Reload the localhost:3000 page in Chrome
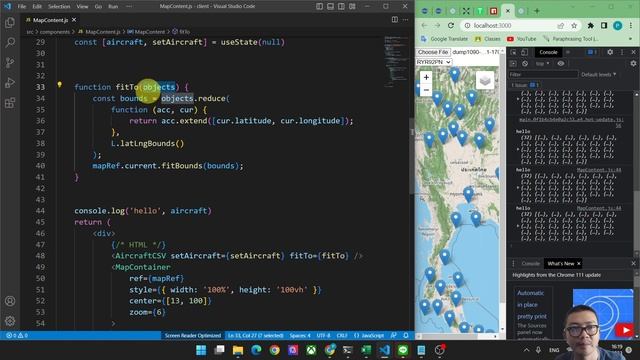The image size is (640, 360). [x=451, y=25]
